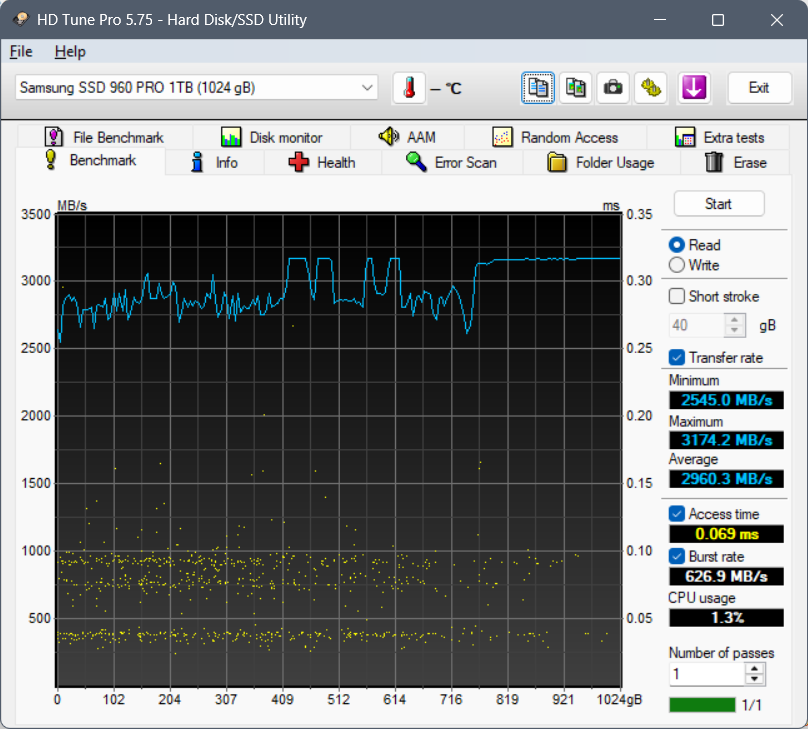This screenshot has width=808, height=729.
Task: Click the Benchmark light bulb icon
Action: click(x=50, y=160)
